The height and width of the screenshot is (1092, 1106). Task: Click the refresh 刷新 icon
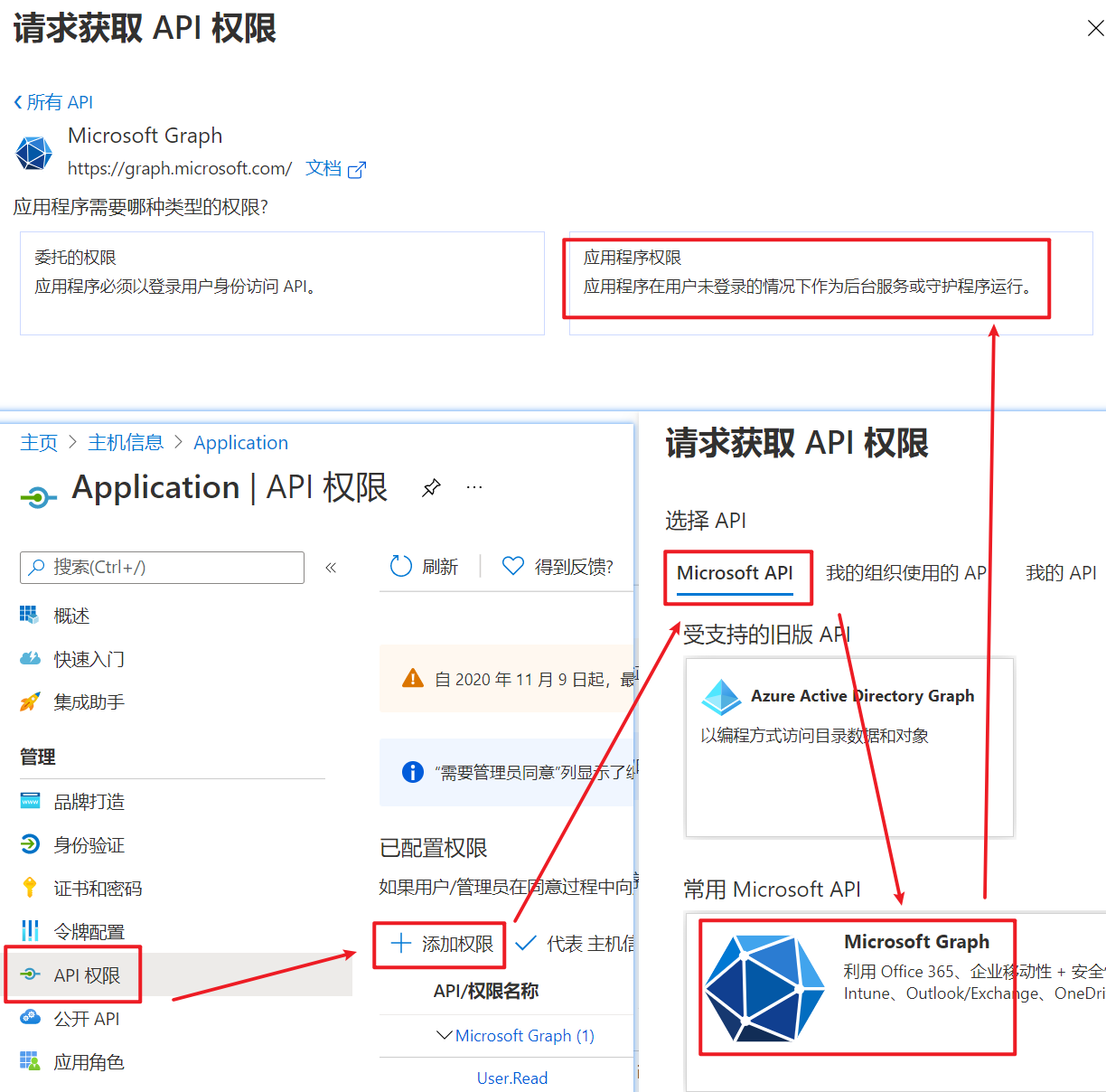[400, 566]
